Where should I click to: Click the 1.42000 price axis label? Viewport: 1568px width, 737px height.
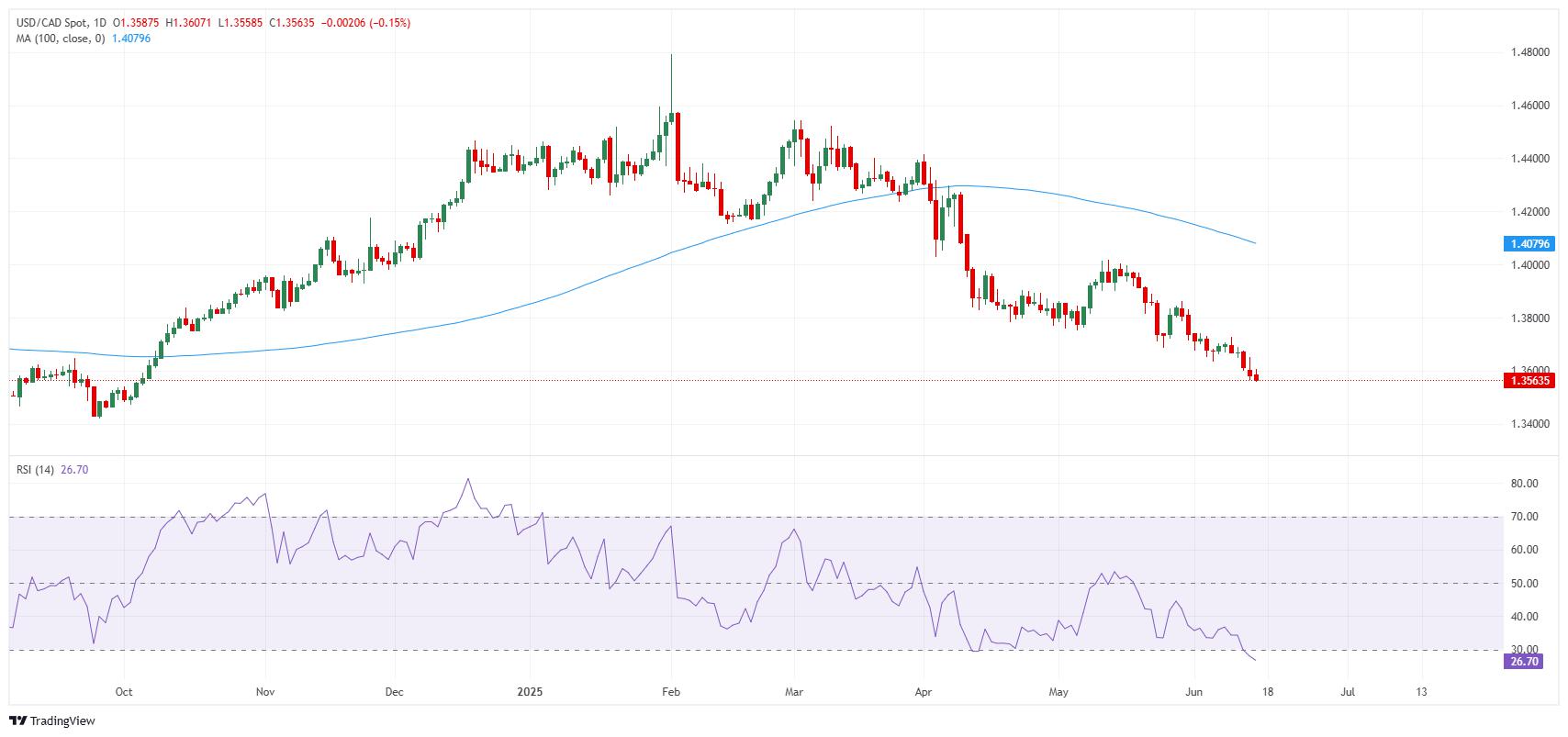pyautogui.click(x=1529, y=212)
